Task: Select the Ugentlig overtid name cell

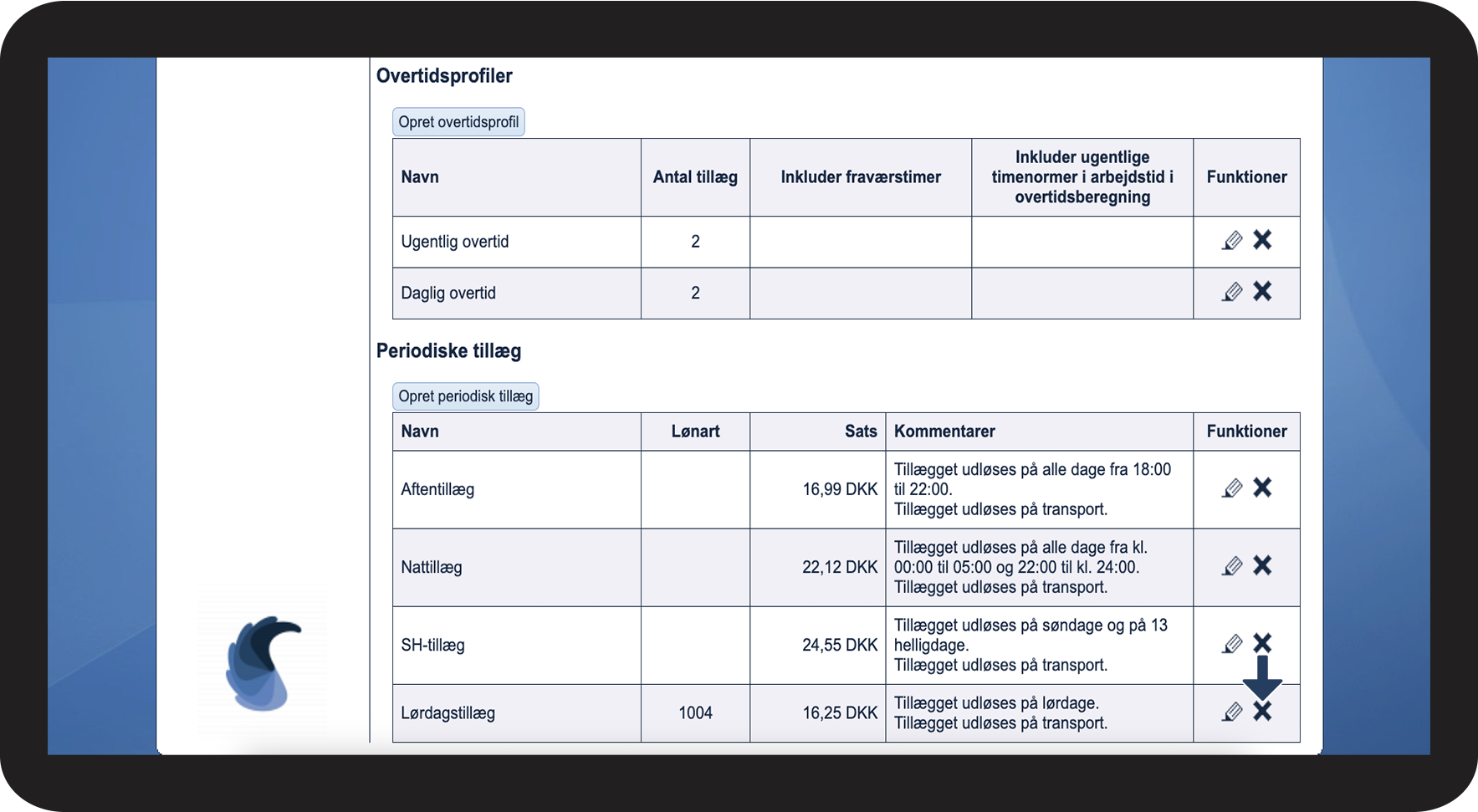Action: [455, 242]
